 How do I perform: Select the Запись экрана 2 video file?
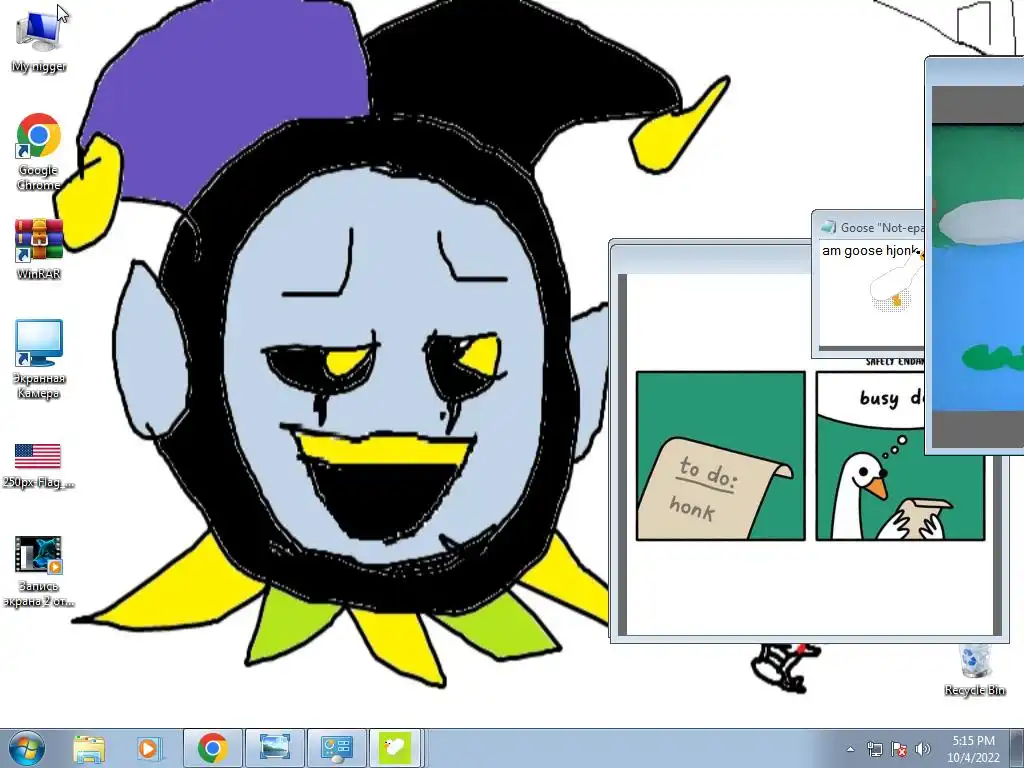tap(38, 571)
